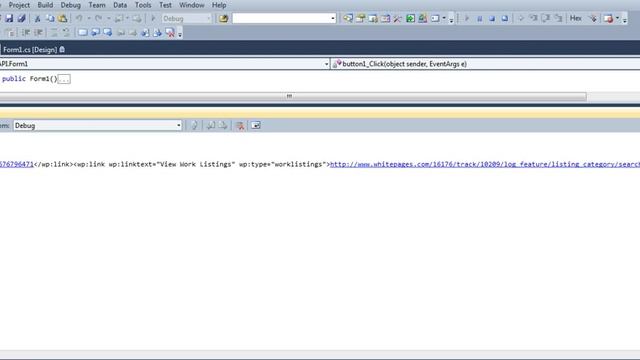Open the link ending in 676796471
Viewport: 640px width, 360px height.
17,164
